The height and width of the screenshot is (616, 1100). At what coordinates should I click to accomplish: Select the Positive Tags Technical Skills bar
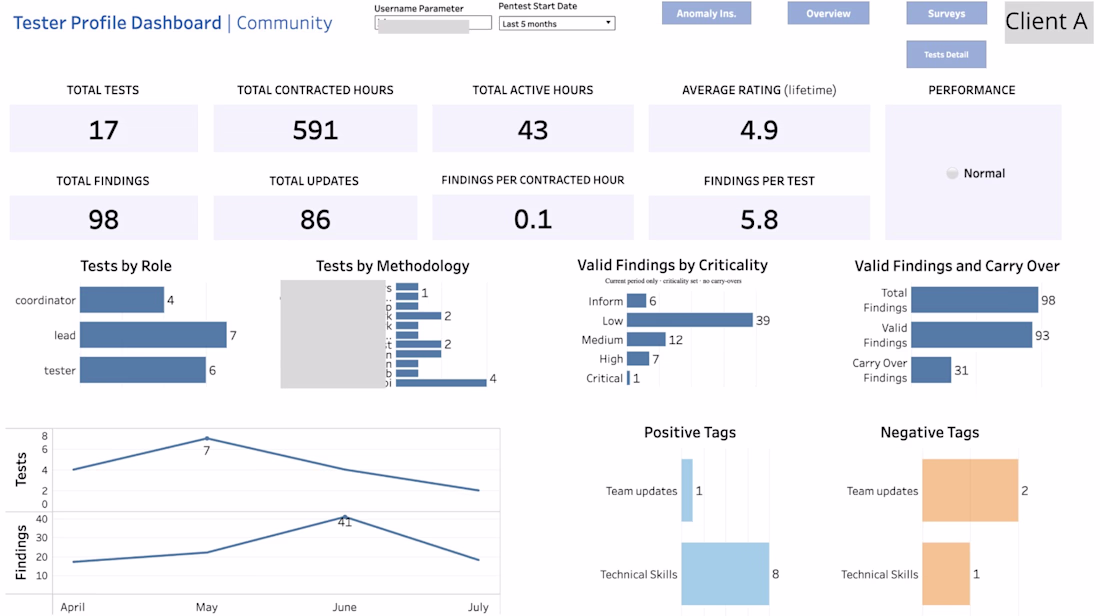coord(725,573)
